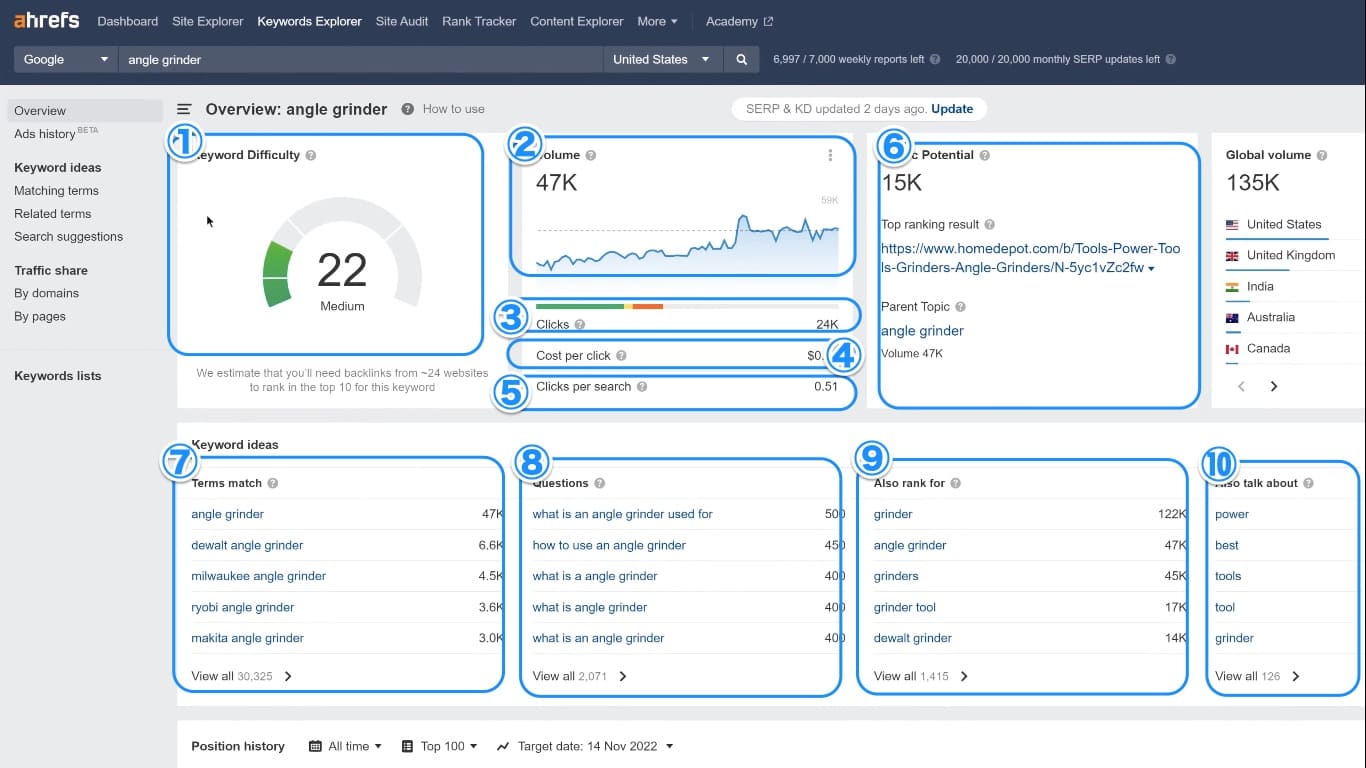Viewport: 1366px width, 768px height.
Task: Click help icon next to Parent Topic
Action: (960, 307)
